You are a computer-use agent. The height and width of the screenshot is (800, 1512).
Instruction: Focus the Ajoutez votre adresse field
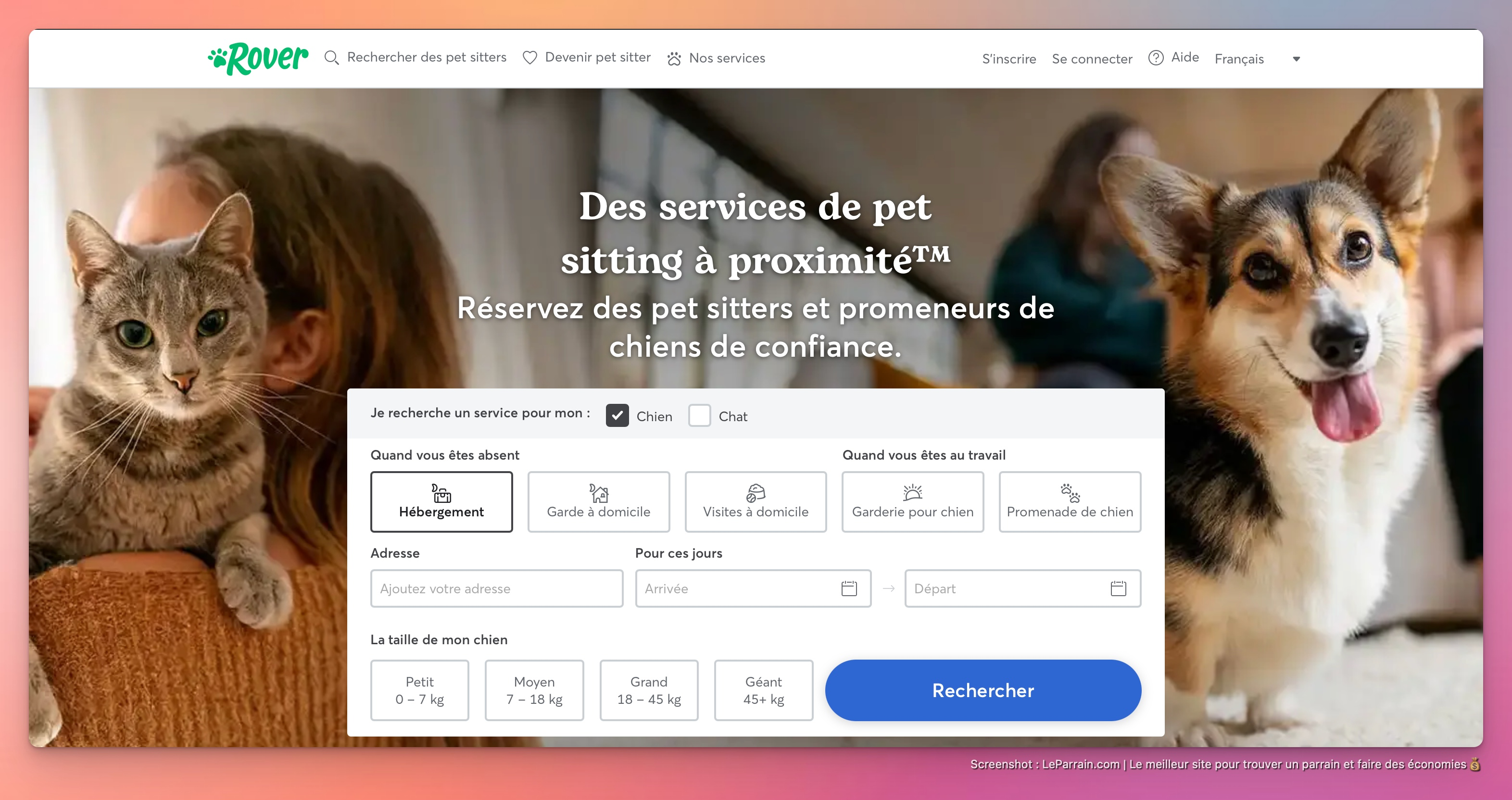[x=497, y=588]
